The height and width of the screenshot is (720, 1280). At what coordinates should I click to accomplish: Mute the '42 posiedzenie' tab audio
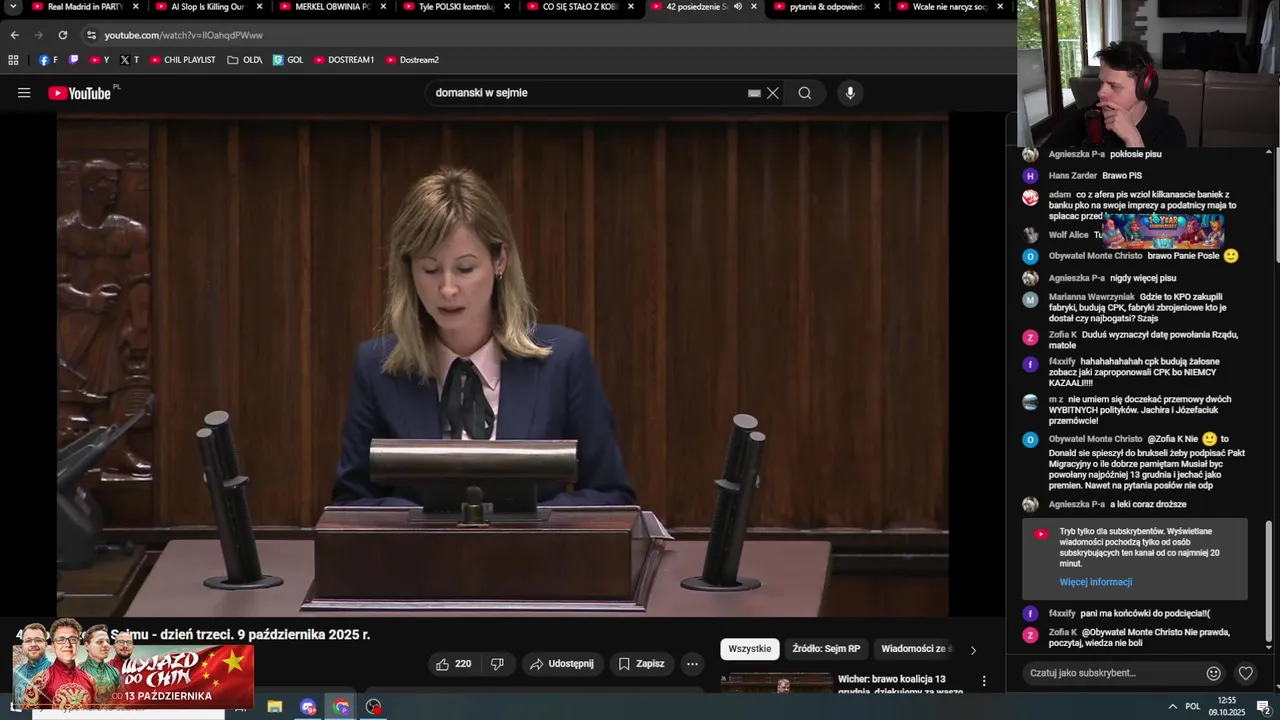click(738, 7)
